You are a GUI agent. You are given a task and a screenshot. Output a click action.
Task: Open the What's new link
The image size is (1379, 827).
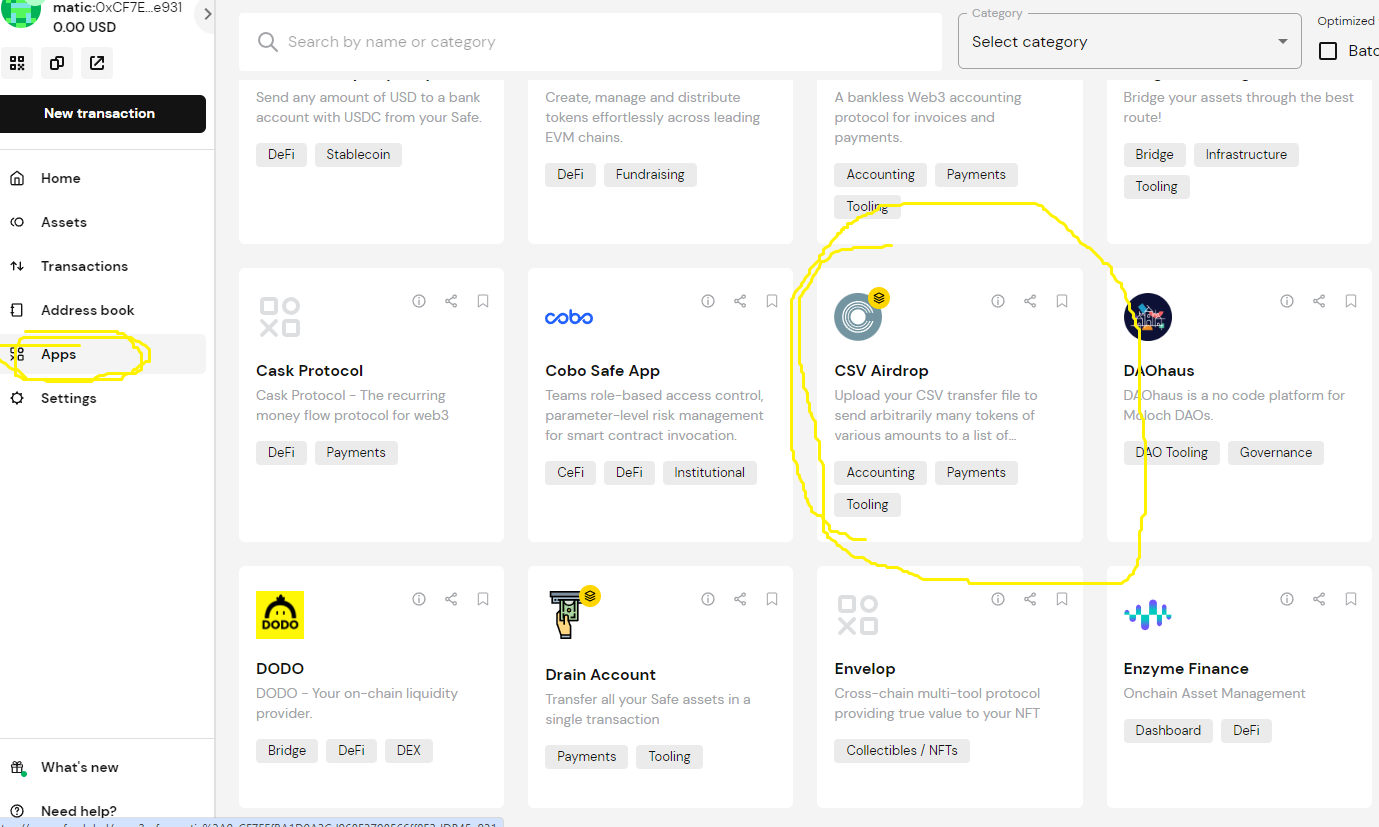(80, 767)
